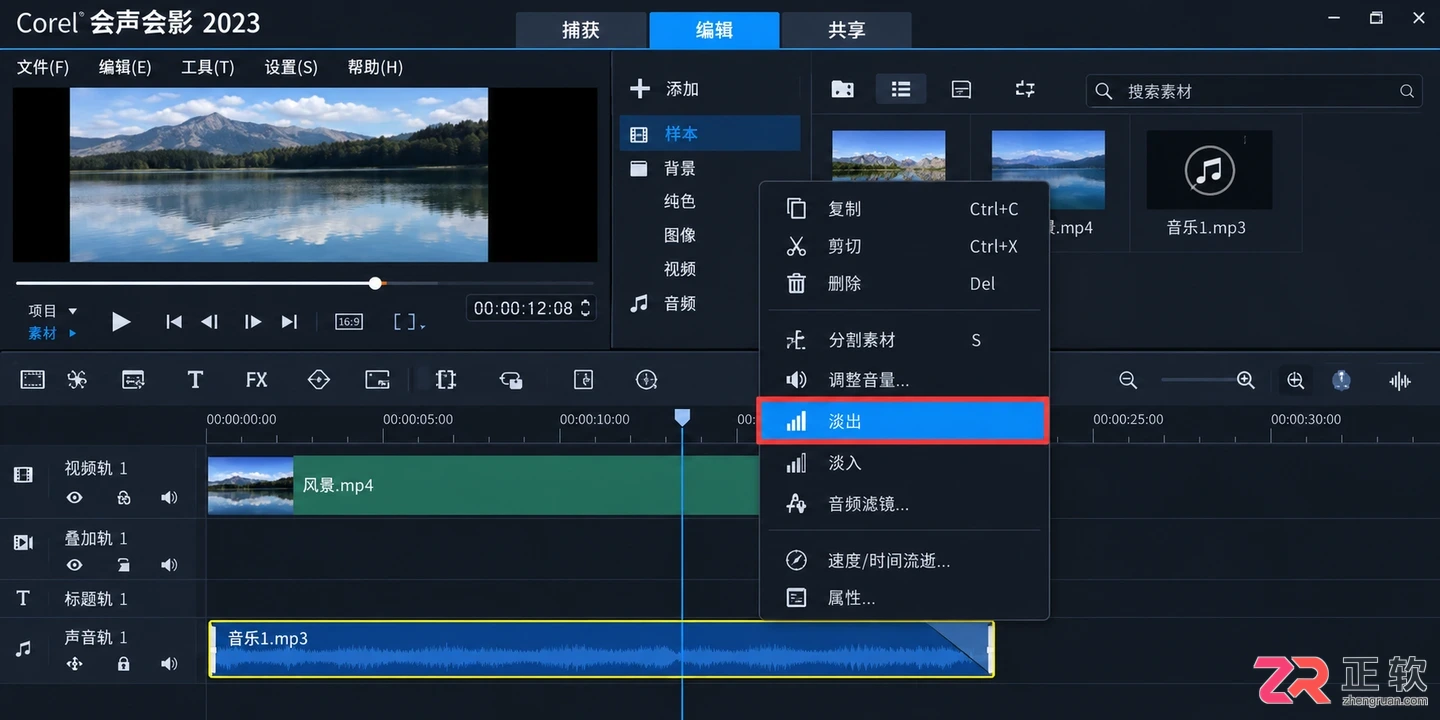Click 复制 (copy) in the context menu

pos(903,209)
